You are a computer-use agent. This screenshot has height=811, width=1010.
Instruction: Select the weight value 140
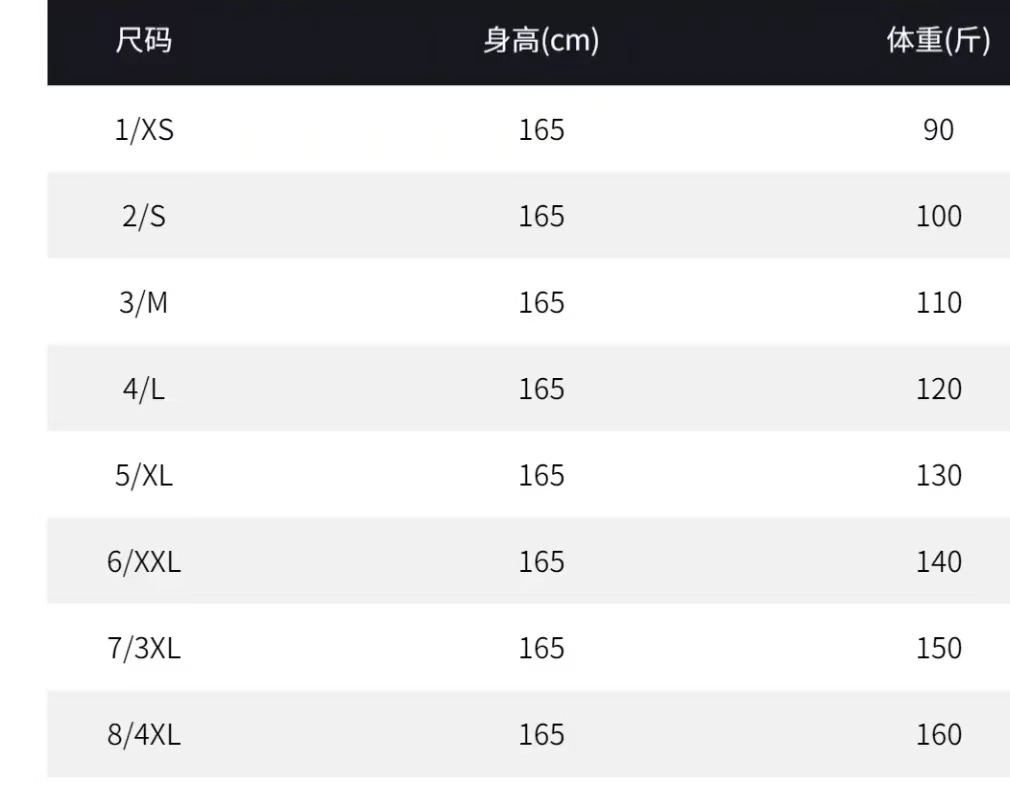point(938,562)
